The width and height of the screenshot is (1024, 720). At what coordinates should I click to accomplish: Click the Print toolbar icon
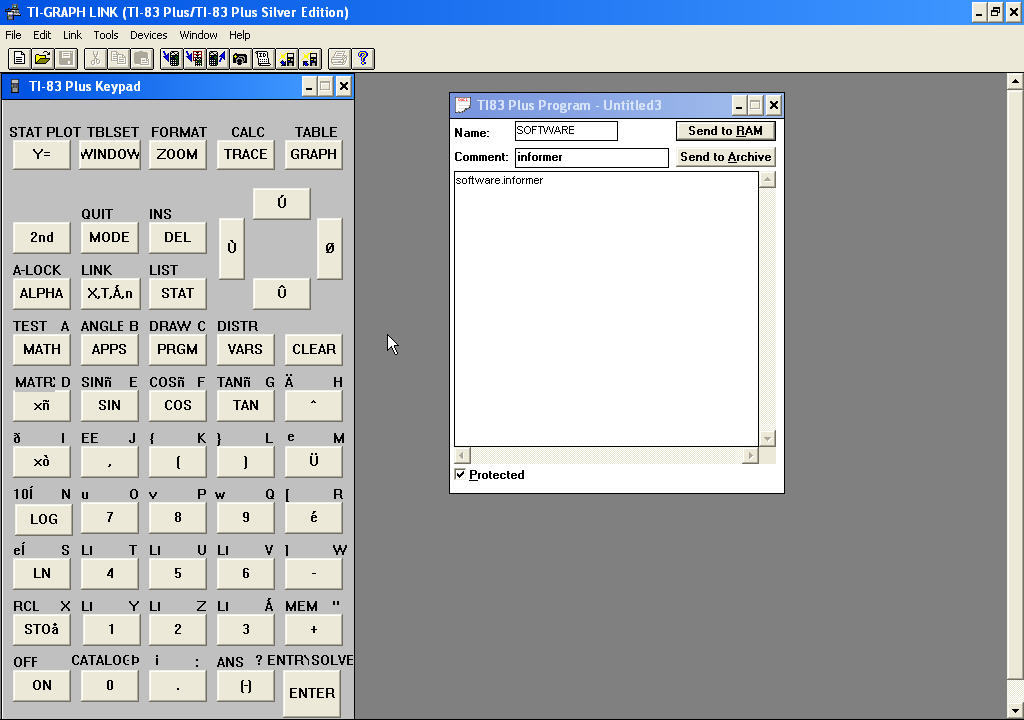pyautogui.click(x=340, y=59)
